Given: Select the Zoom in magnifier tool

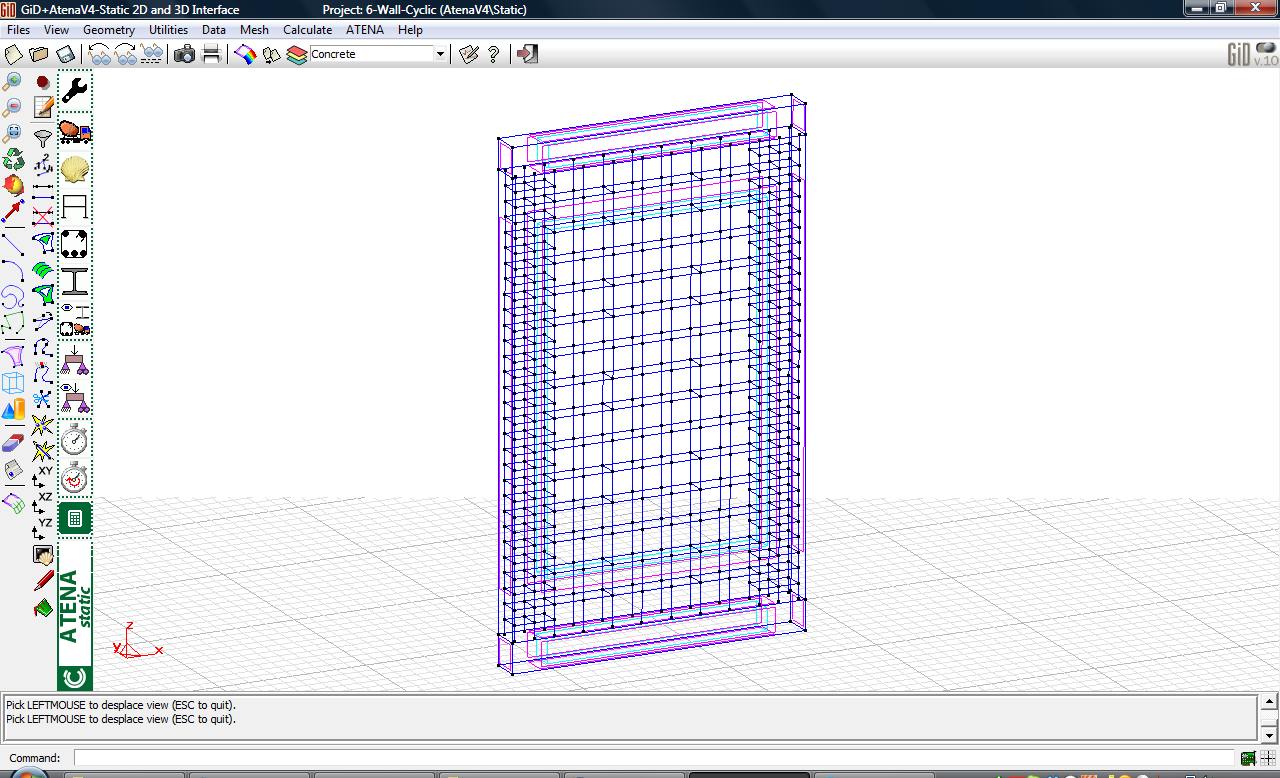Looking at the screenshot, I should pos(13,81).
